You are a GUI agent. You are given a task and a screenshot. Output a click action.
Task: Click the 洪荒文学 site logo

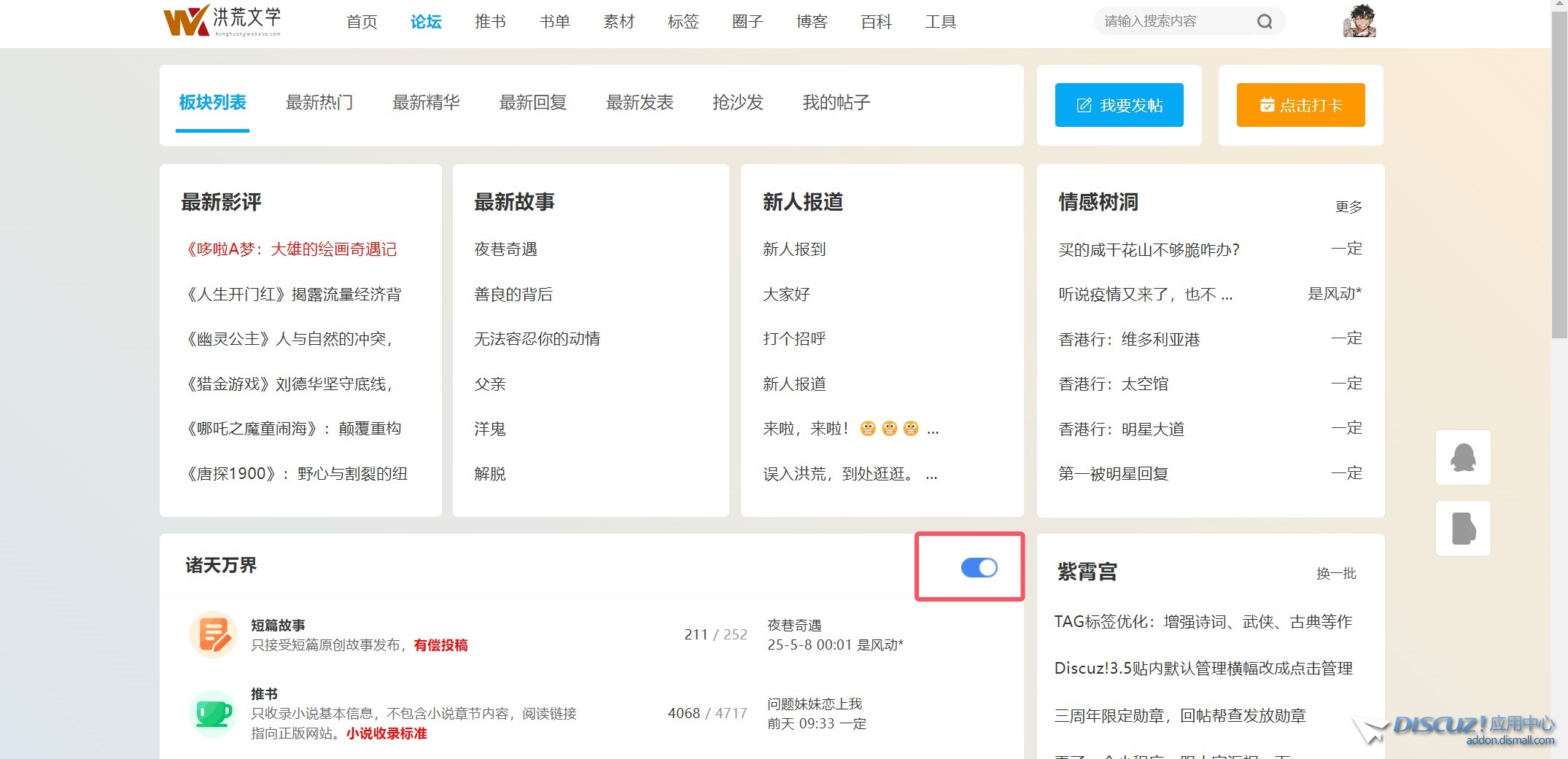[x=222, y=21]
